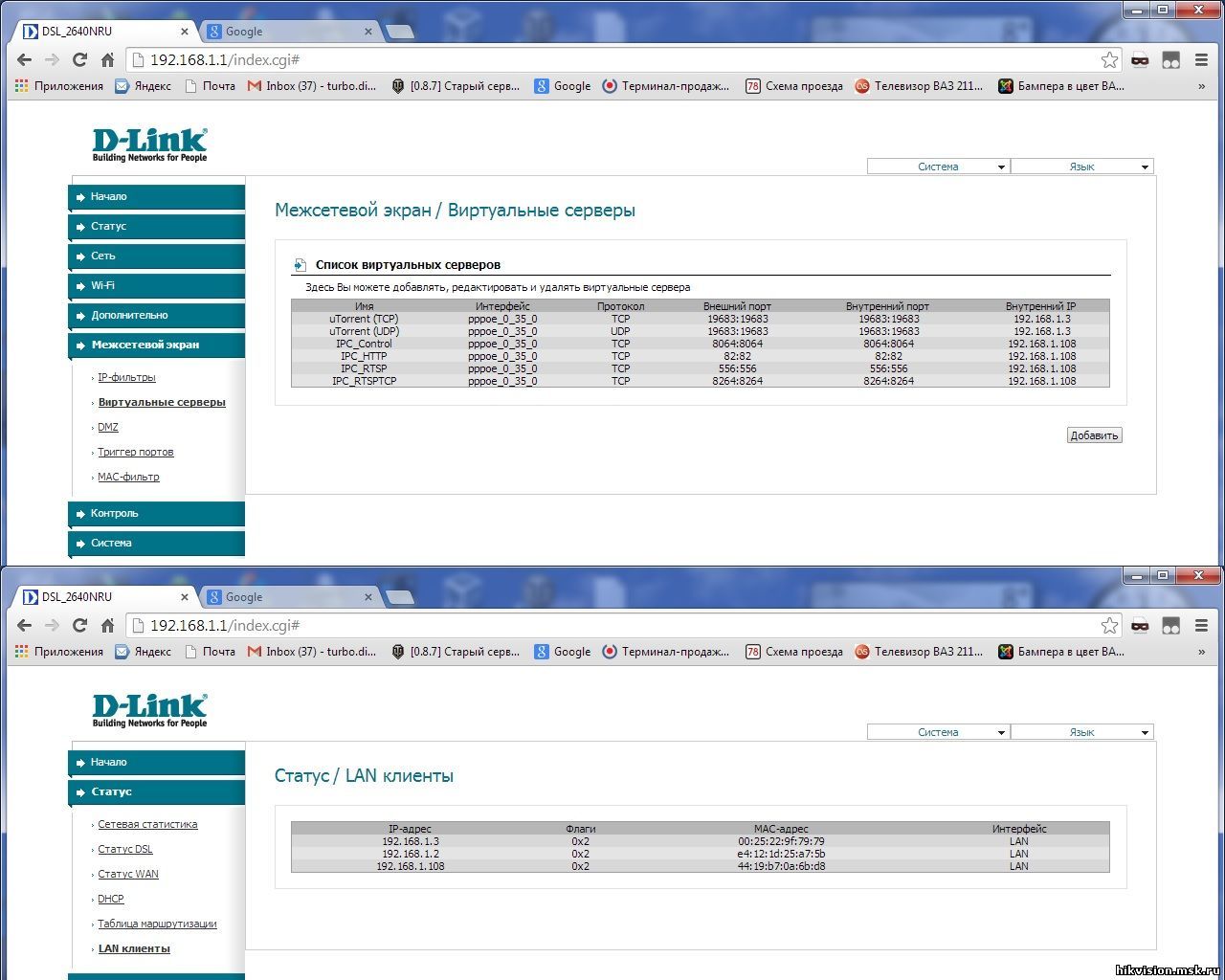Select IPC_HTTP virtual server row
1225x980 pixels.
701,356
